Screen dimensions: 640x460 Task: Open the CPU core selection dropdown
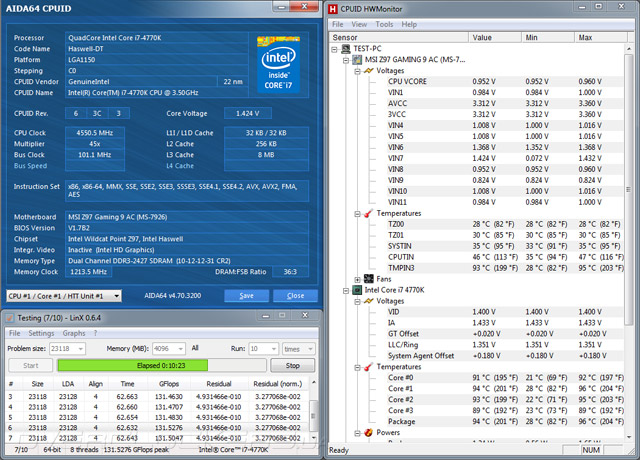(x=64, y=296)
